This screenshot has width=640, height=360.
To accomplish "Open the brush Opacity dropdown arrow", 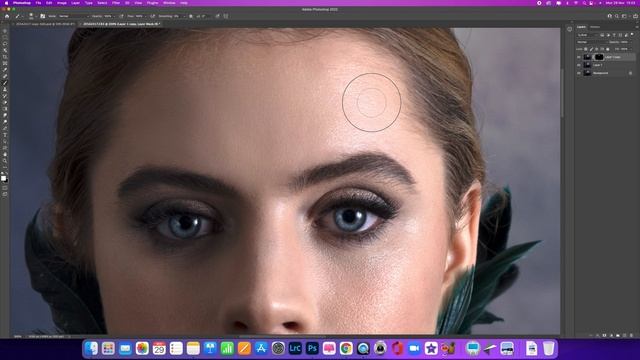I will [x=114, y=16].
